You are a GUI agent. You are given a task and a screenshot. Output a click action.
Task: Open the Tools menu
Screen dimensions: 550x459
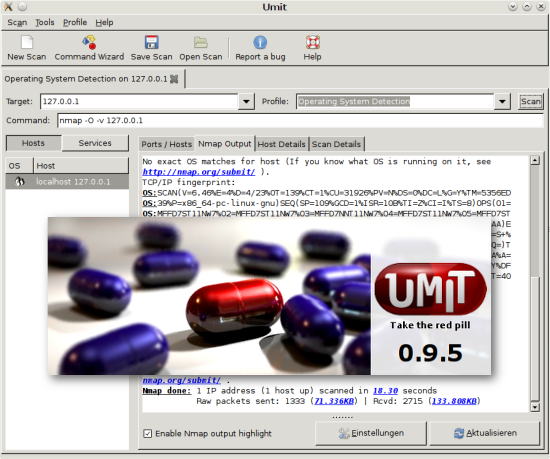pyautogui.click(x=45, y=22)
